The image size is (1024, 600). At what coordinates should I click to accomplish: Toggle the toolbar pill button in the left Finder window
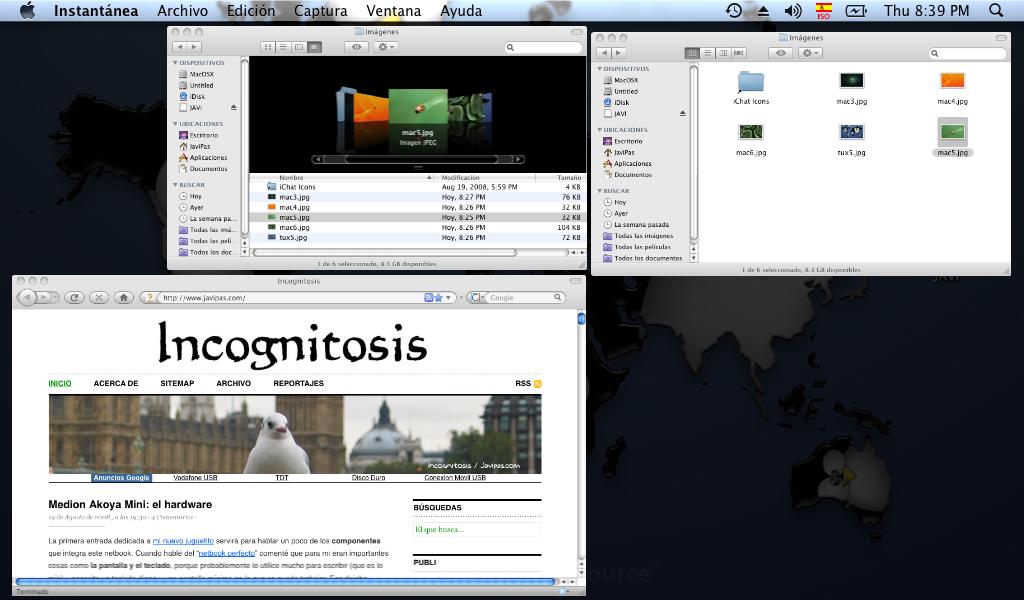pos(576,32)
